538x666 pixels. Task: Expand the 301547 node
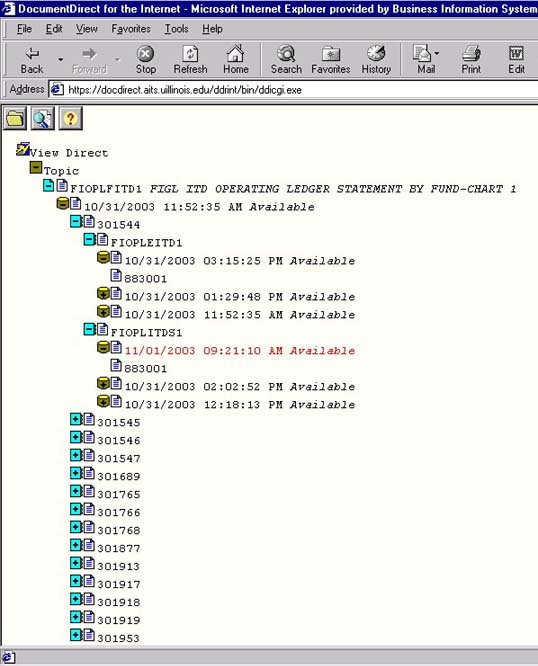pos(76,455)
